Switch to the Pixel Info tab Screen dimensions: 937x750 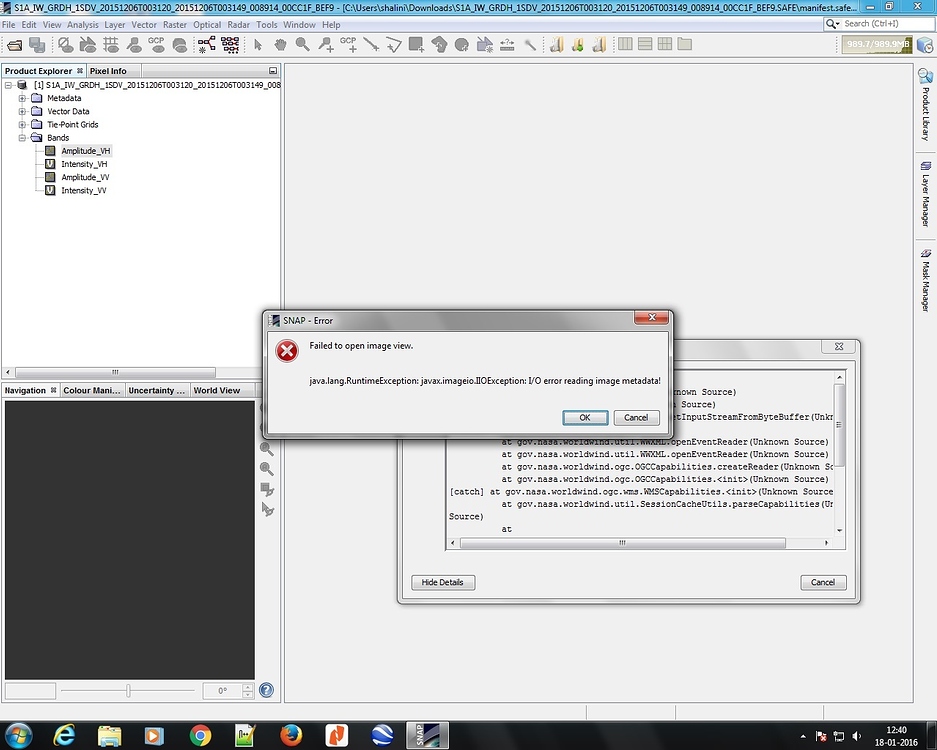(x=109, y=70)
